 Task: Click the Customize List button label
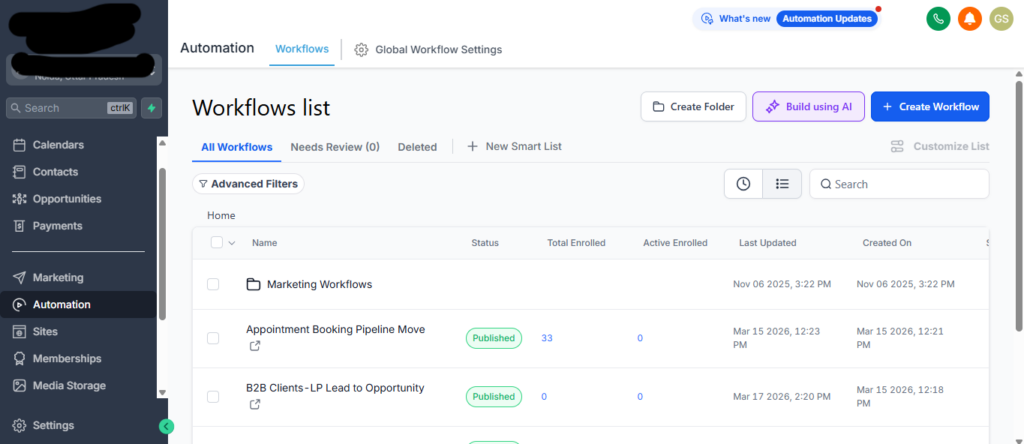click(951, 146)
